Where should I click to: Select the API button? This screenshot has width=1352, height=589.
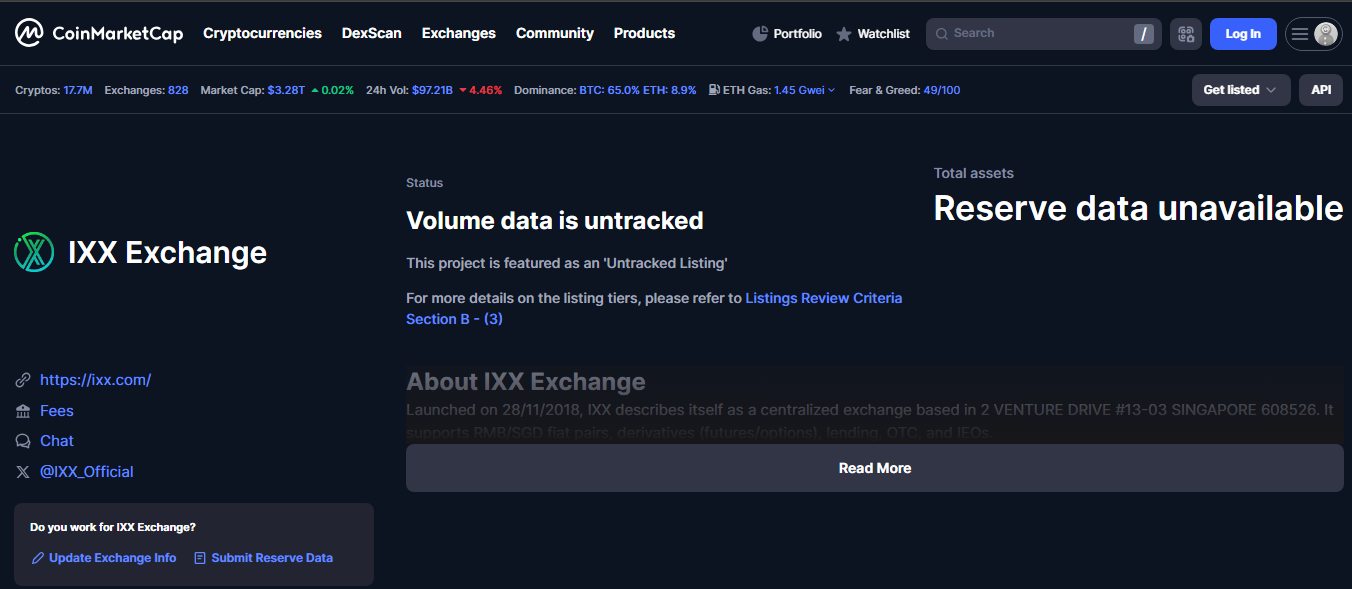pos(1321,90)
